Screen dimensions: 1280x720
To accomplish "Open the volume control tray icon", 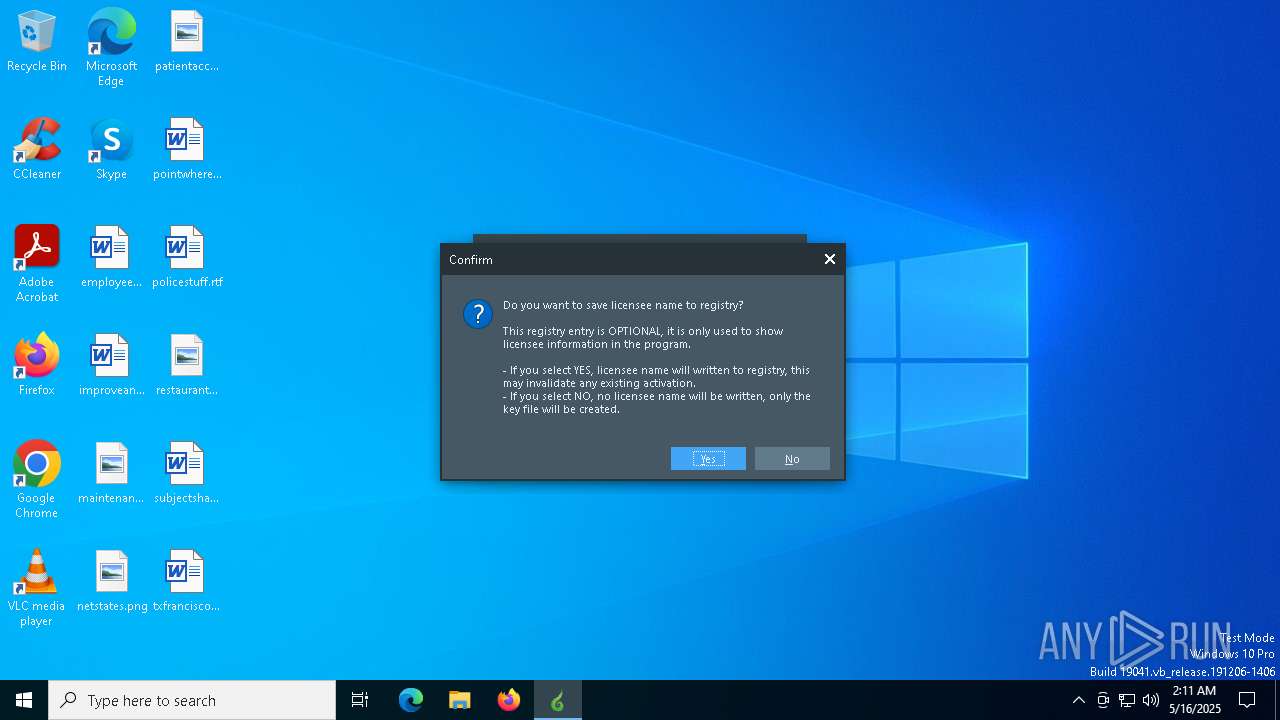I will [1151, 700].
